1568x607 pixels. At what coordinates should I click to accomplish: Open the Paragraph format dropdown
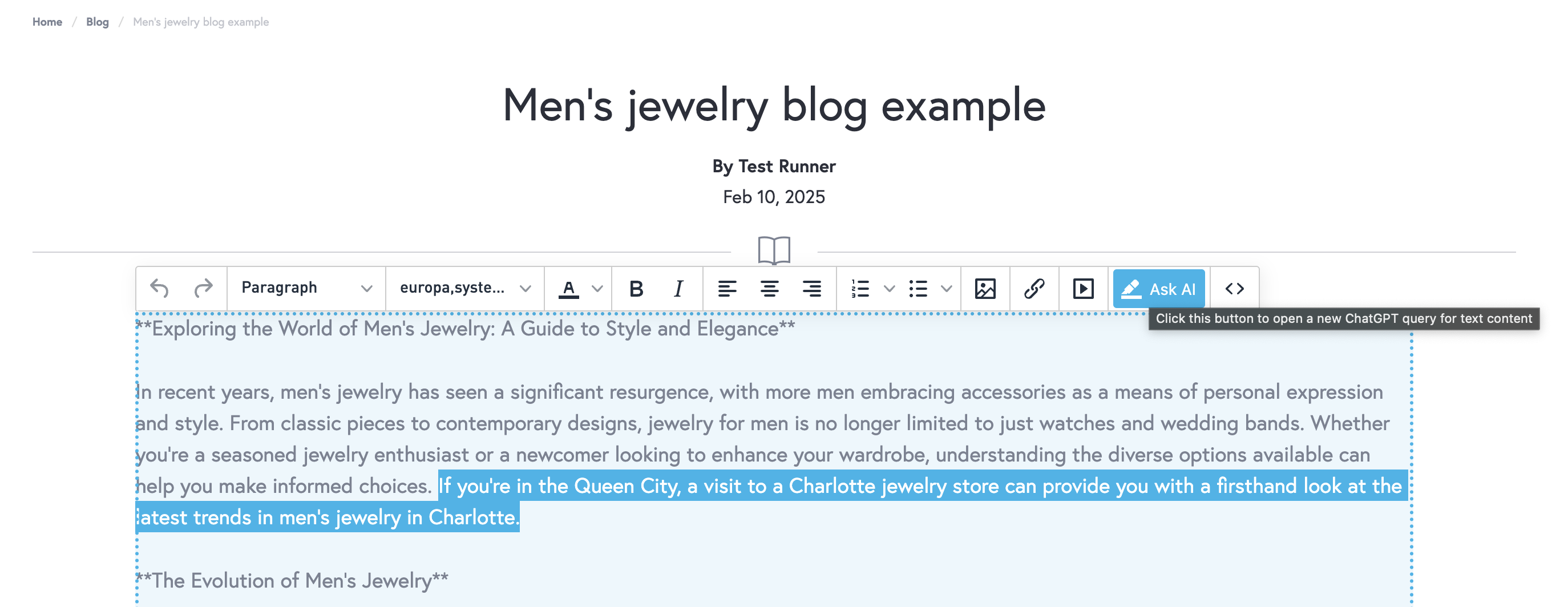(x=306, y=288)
